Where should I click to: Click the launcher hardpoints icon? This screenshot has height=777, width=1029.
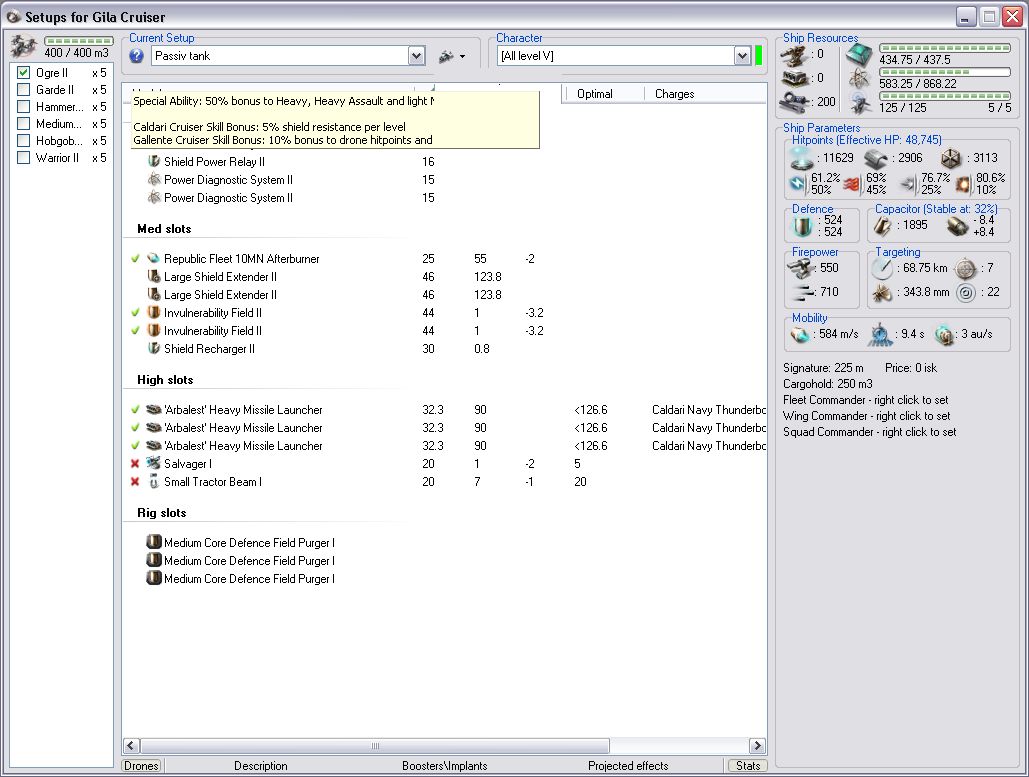794,79
